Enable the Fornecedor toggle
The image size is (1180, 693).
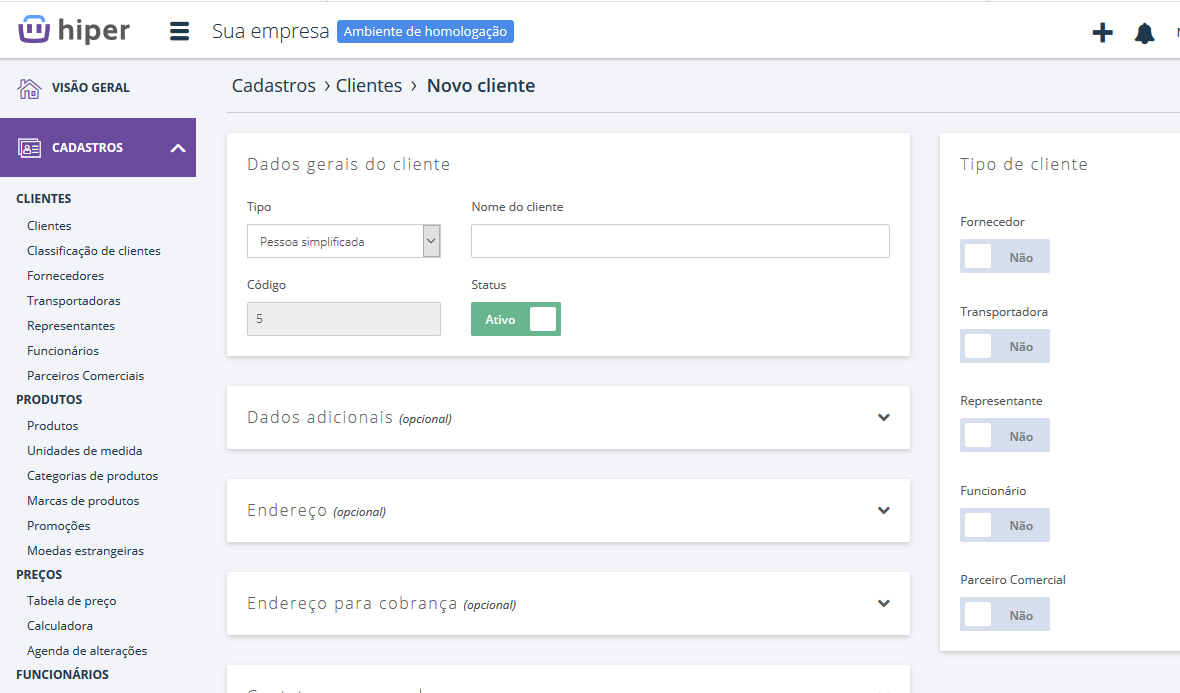(1004, 257)
